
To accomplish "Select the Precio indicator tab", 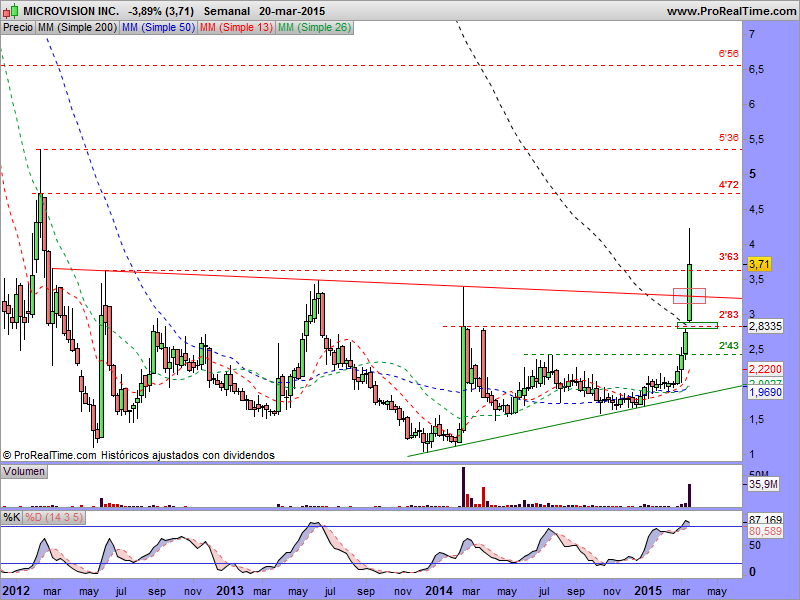I will 17,28.
